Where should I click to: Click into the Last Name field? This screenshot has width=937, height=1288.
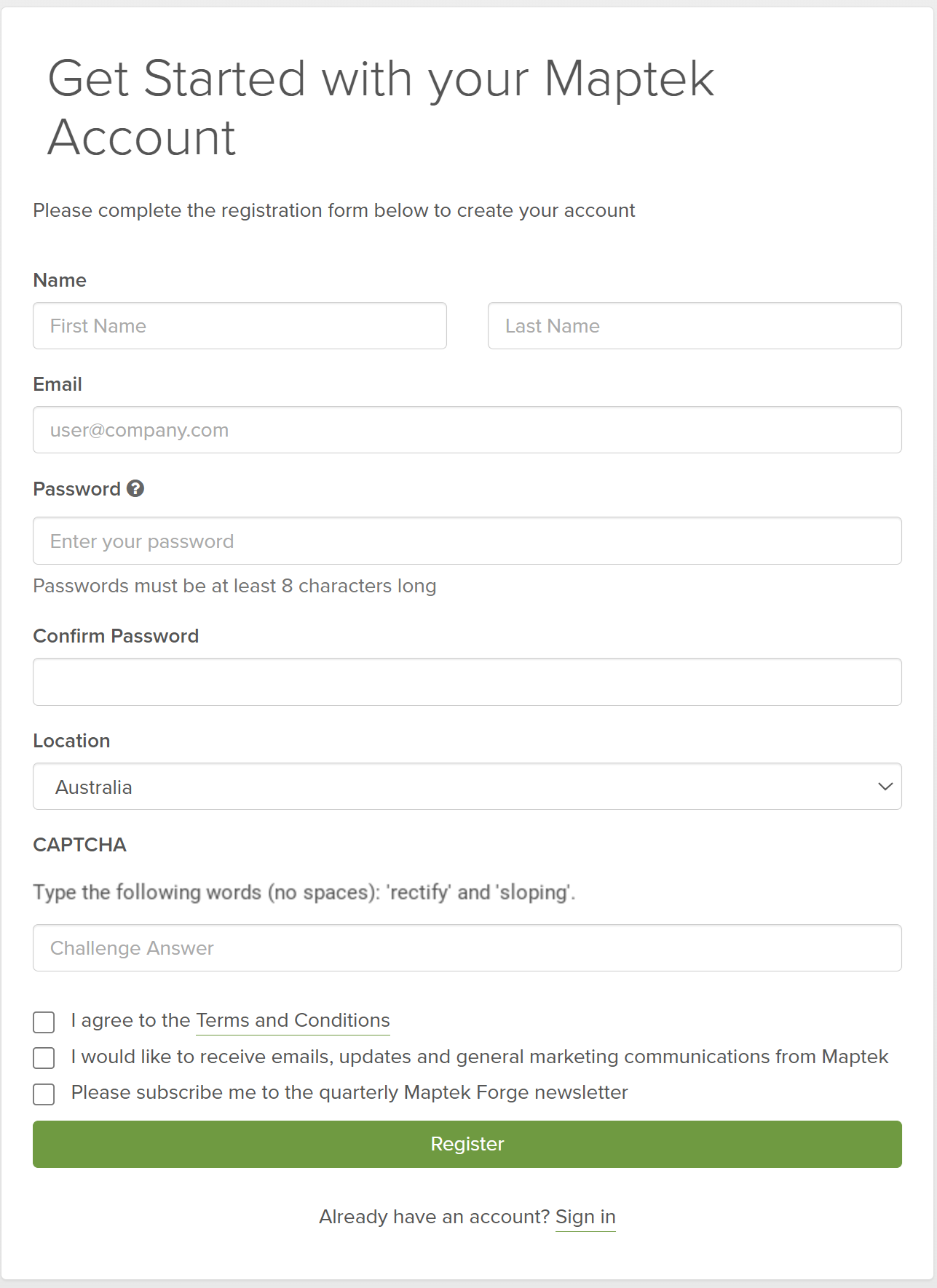695,326
